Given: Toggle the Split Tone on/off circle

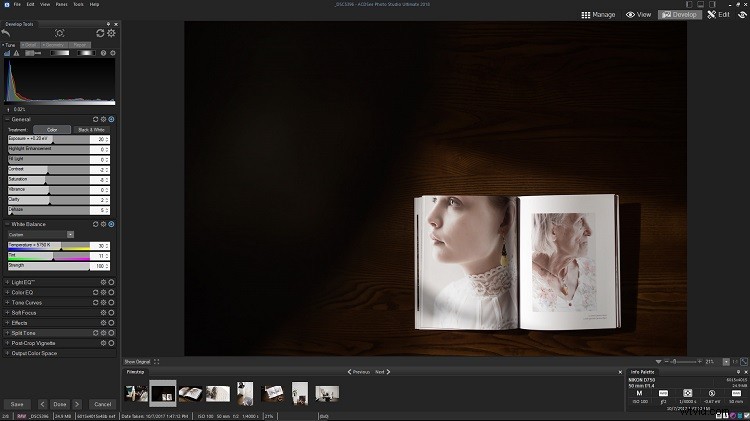Looking at the screenshot, I should [111, 333].
